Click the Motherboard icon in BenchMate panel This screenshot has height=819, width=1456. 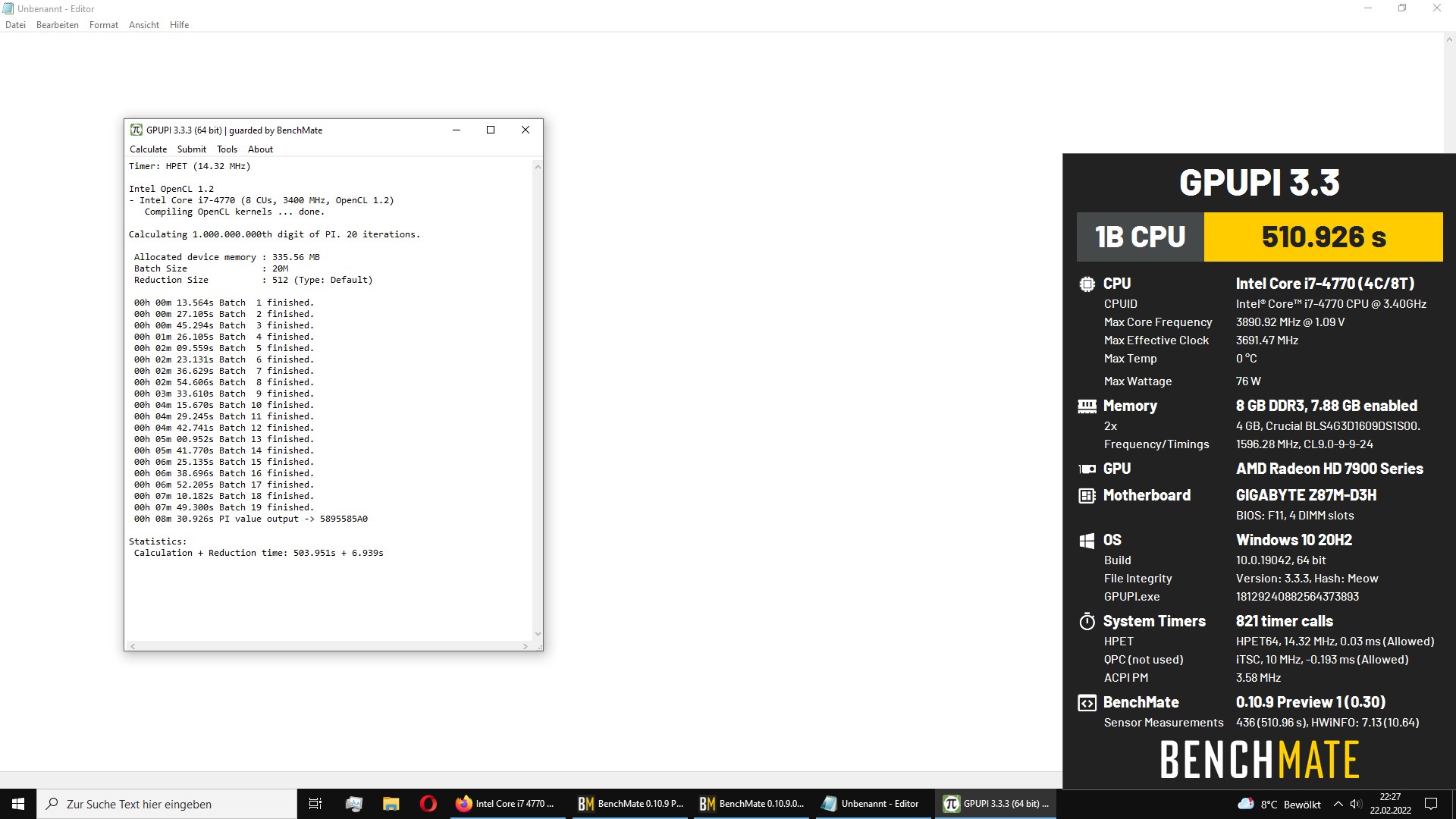pos(1087,496)
